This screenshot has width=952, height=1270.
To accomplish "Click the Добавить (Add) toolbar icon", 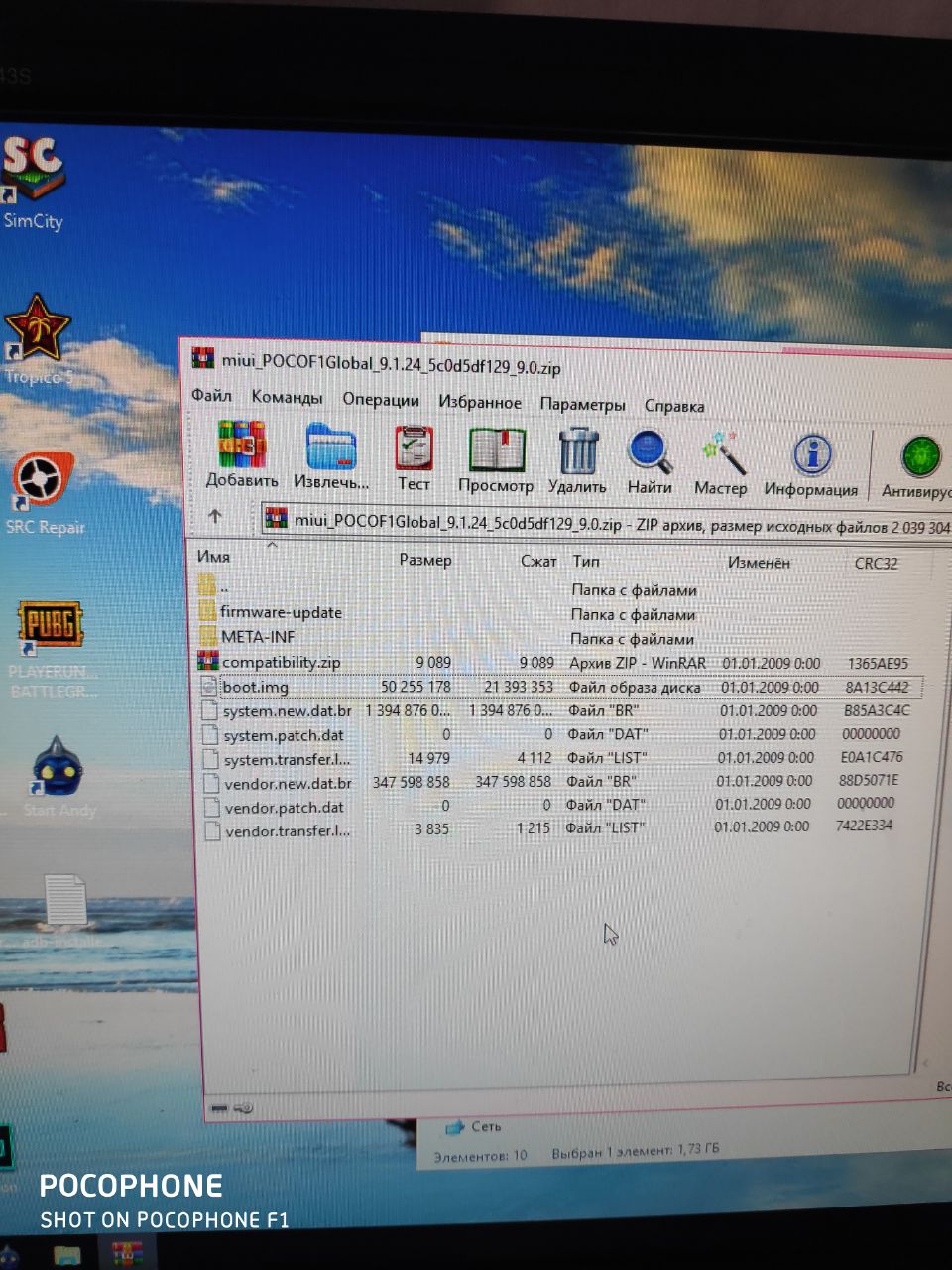I will pos(242,455).
